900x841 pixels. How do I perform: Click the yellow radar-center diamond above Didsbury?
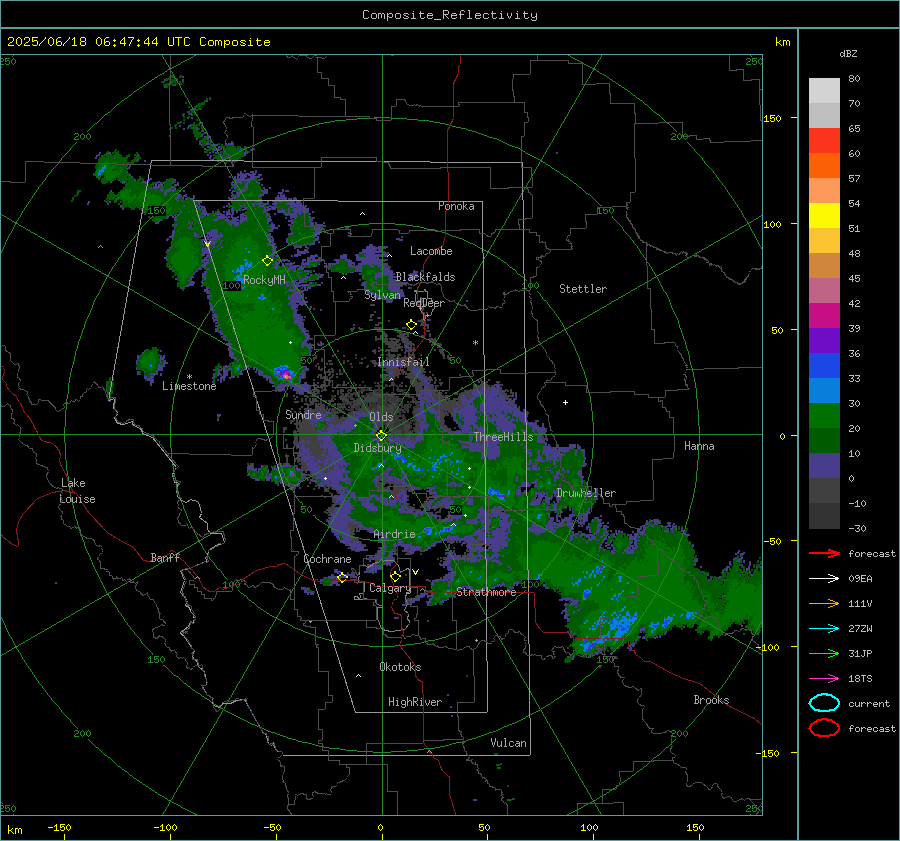pyautogui.click(x=381, y=436)
